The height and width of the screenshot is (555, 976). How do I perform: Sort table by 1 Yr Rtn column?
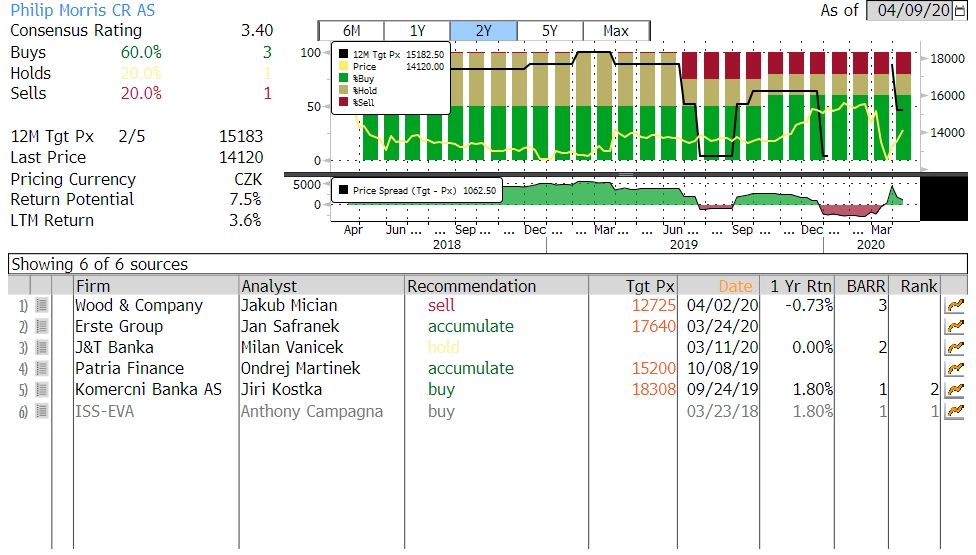coord(797,286)
